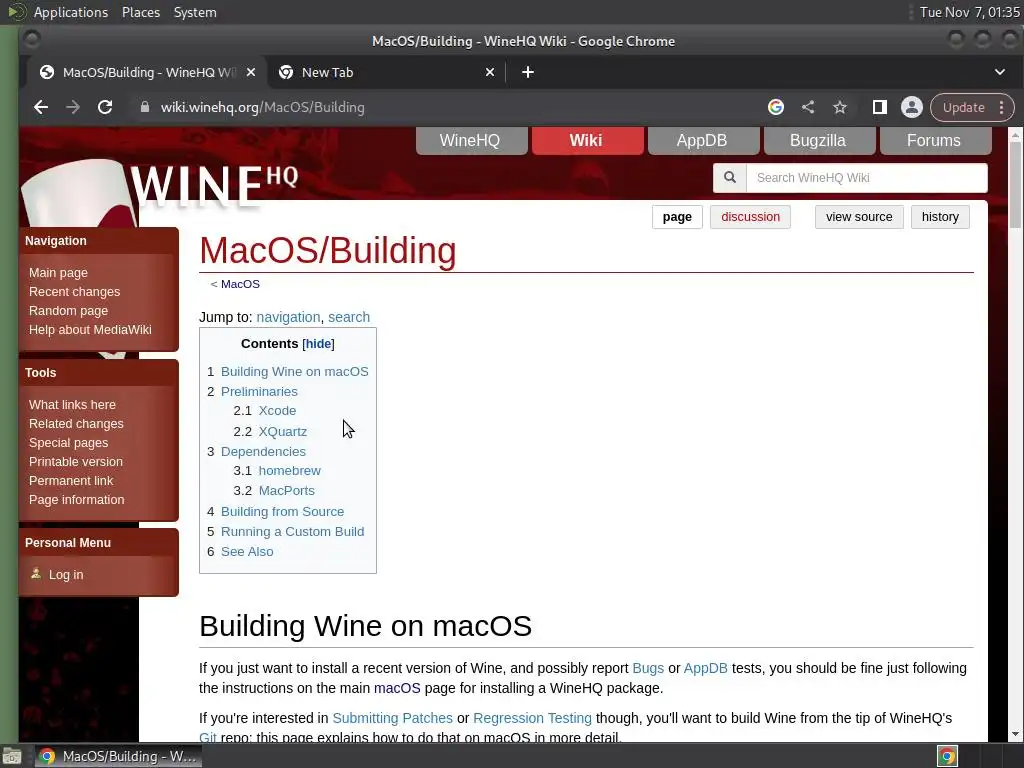
Task: Click the Update button in Chrome
Action: pos(963,108)
